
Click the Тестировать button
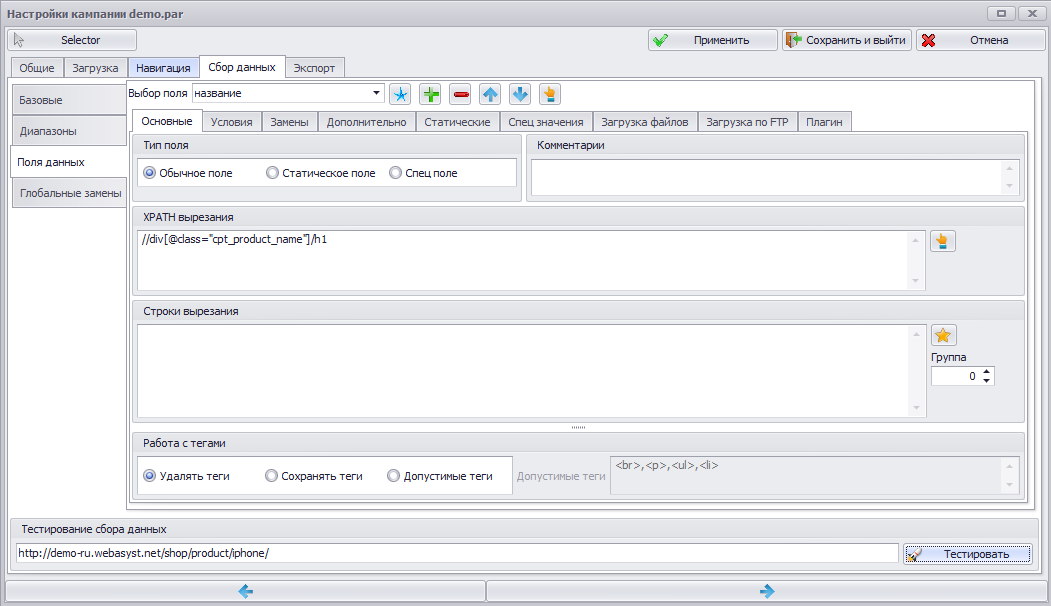pos(967,554)
